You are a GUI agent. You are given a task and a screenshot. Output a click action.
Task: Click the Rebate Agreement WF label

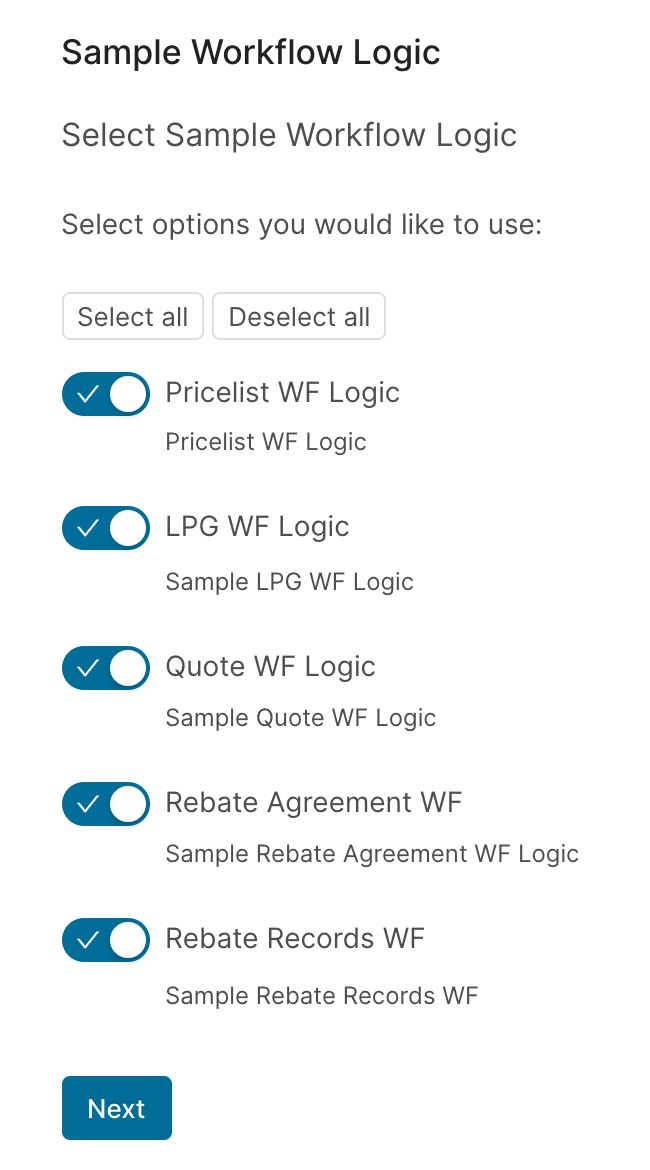tap(314, 803)
